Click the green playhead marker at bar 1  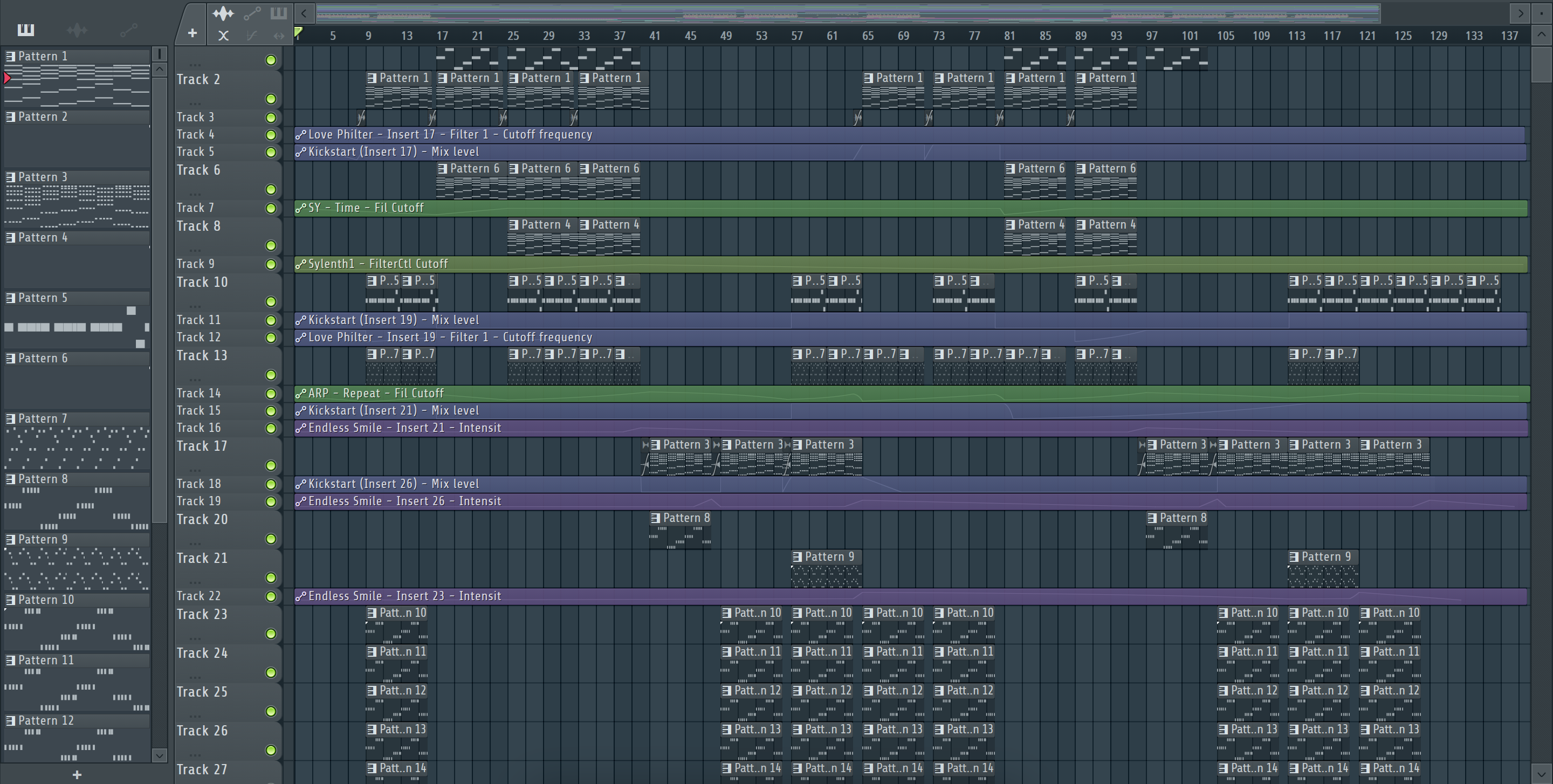[x=298, y=31]
